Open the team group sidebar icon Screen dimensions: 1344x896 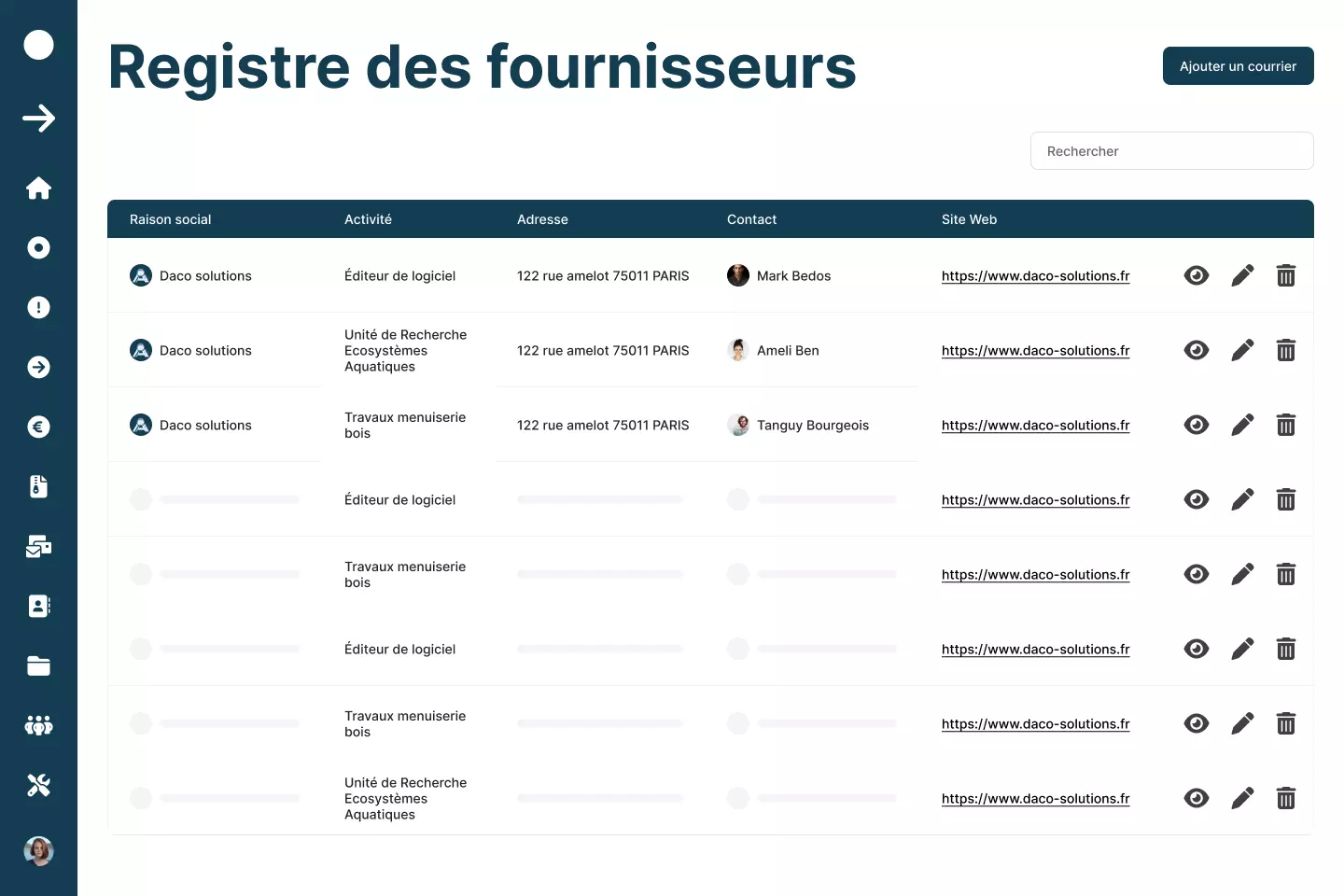pos(38,726)
